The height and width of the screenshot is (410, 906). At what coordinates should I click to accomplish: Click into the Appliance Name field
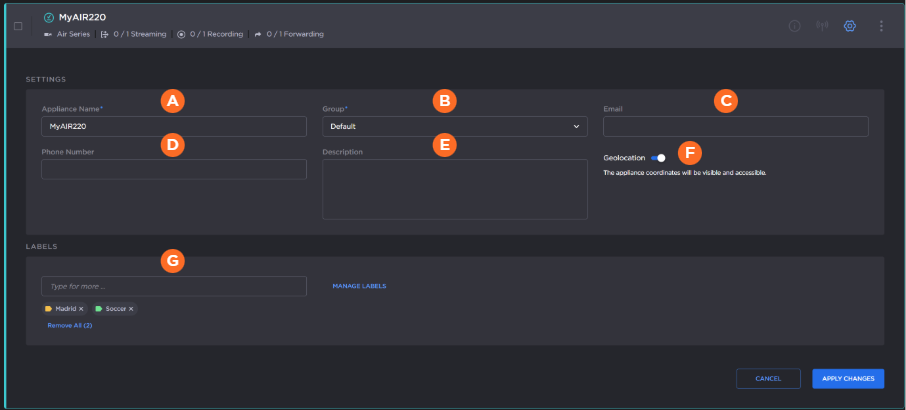(173, 127)
